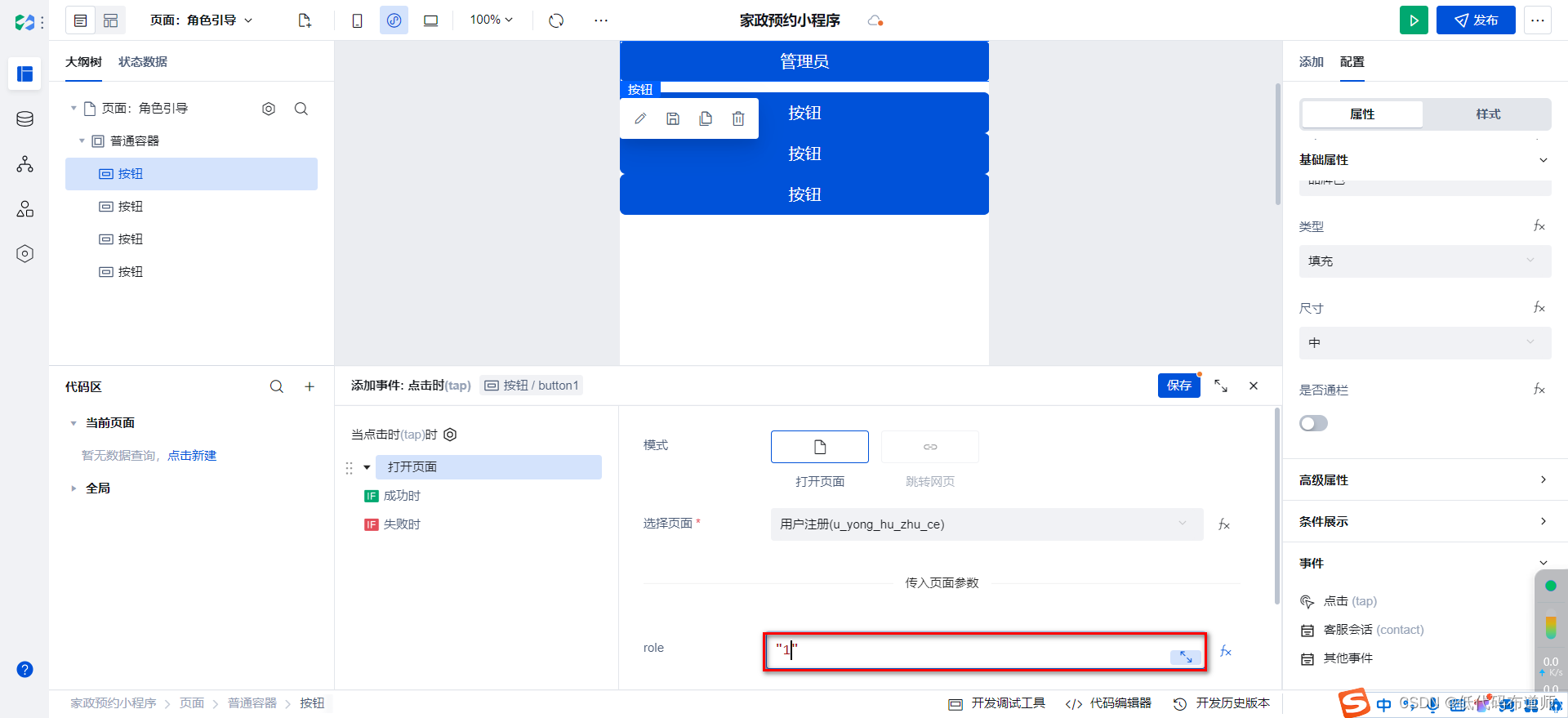
Task: Click fx binding icon next to role
Action: click(x=1226, y=651)
